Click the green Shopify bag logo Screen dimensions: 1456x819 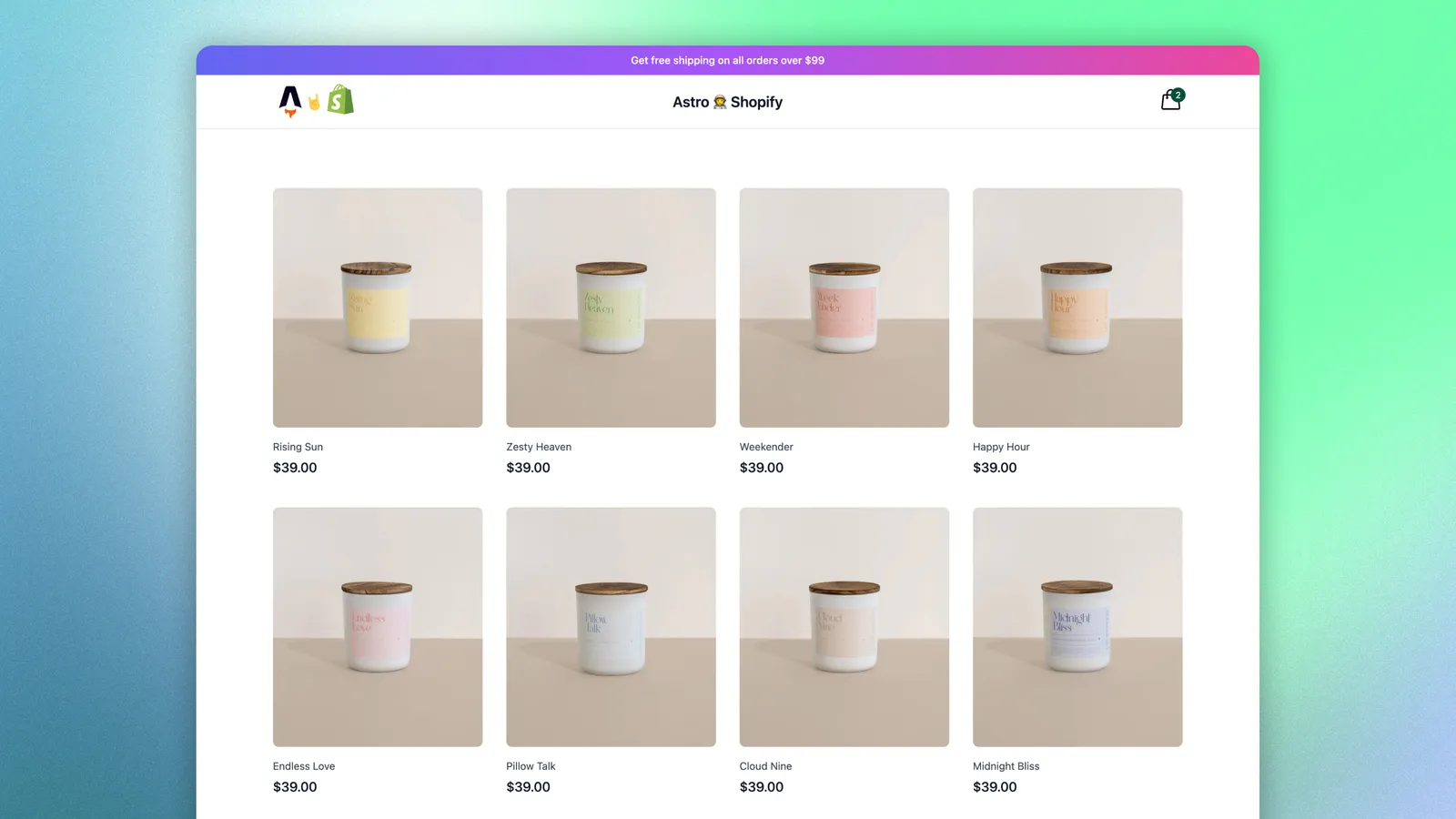340,99
